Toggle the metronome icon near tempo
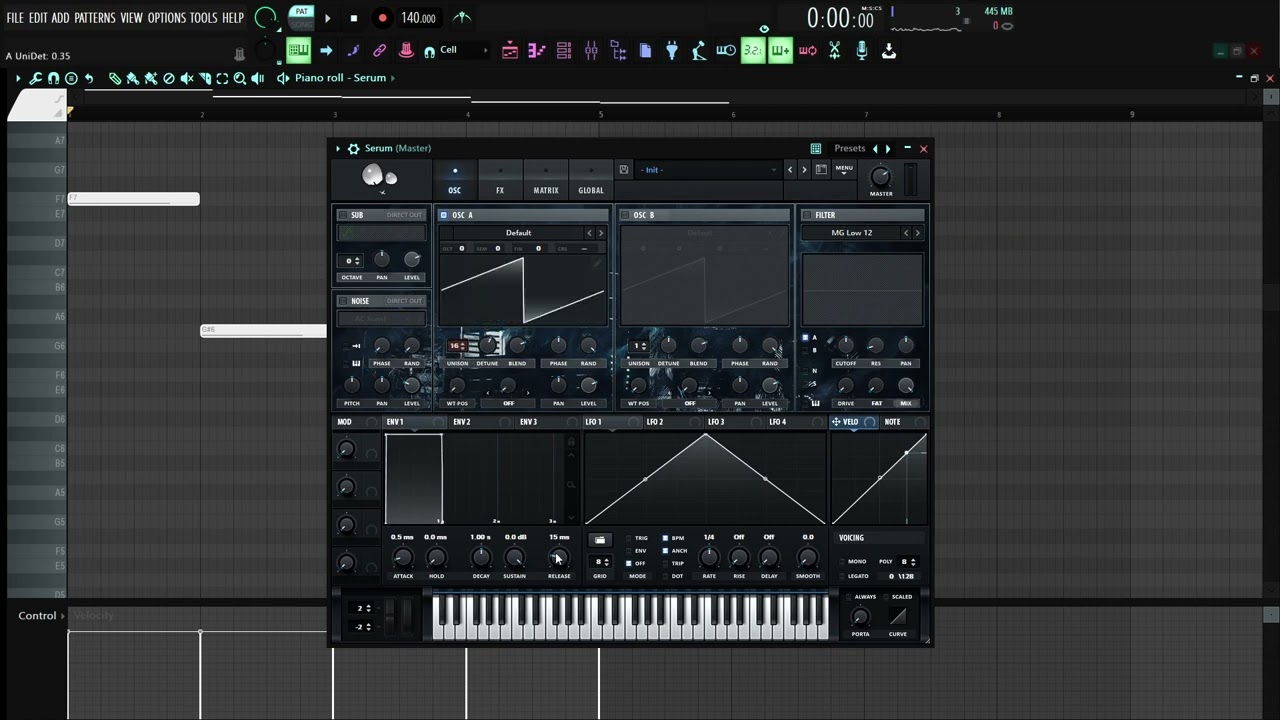This screenshot has width=1280, height=720. tap(462, 17)
